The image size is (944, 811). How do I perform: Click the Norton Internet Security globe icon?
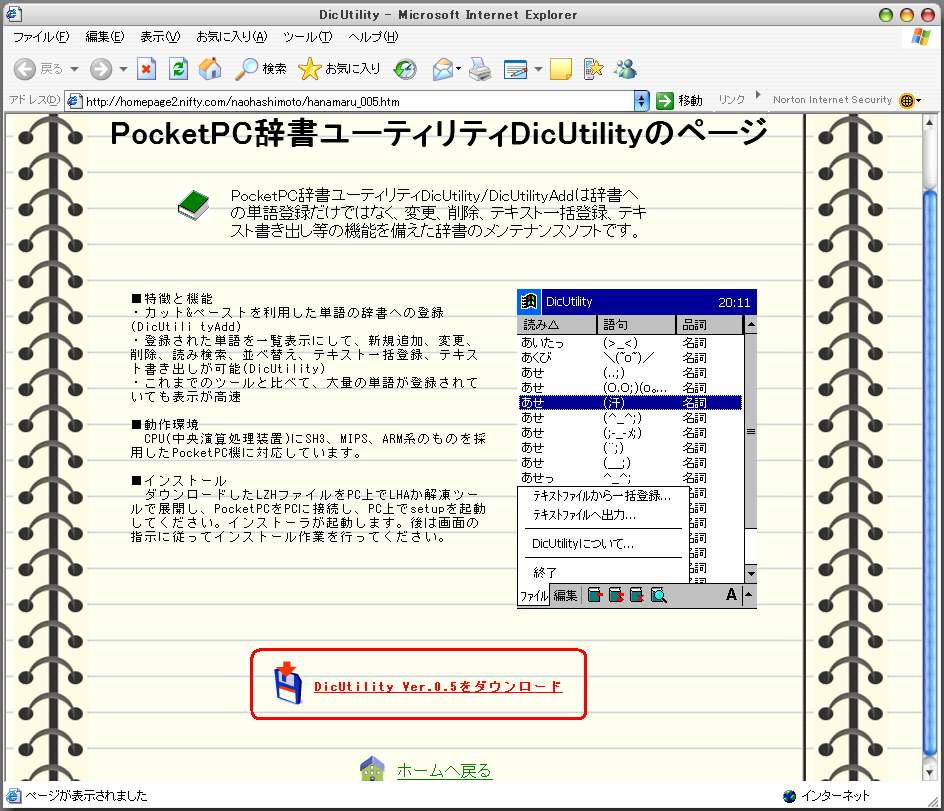pyautogui.click(x=907, y=101)
